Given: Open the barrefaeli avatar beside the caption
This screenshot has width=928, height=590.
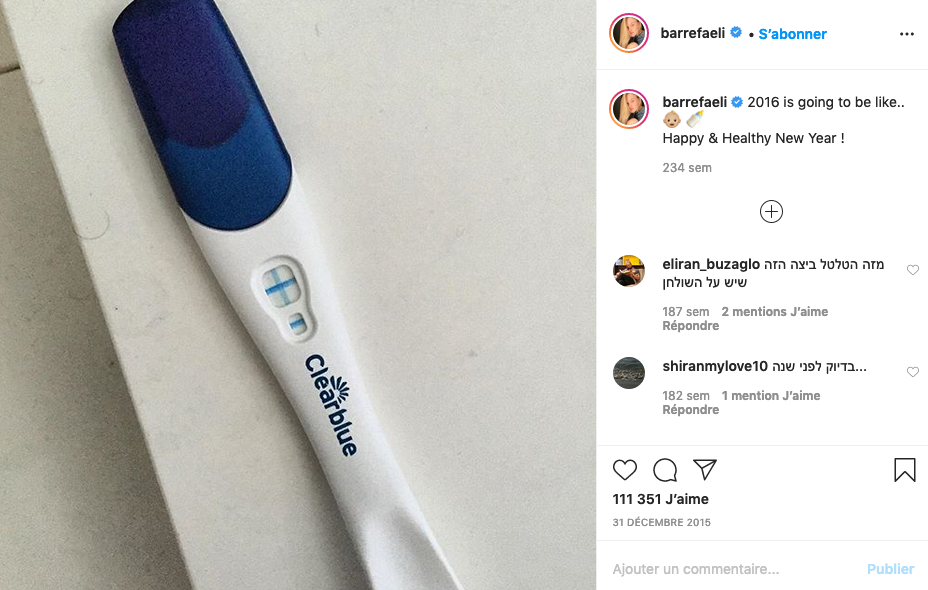Looking at the screenshot, I should point(629,109).
